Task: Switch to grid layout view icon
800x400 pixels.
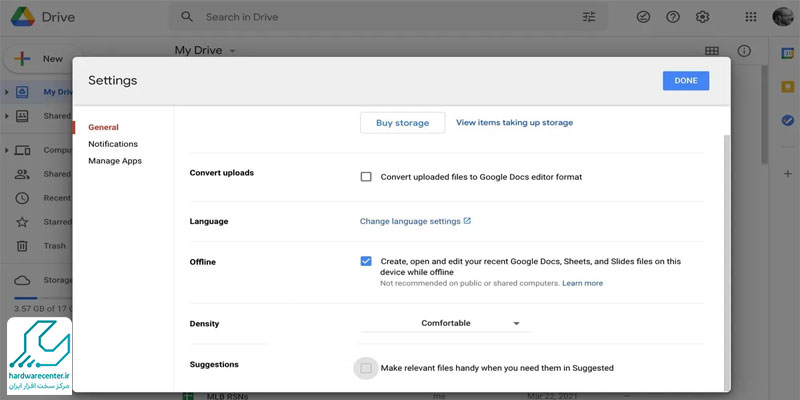Action: (712, 51)
